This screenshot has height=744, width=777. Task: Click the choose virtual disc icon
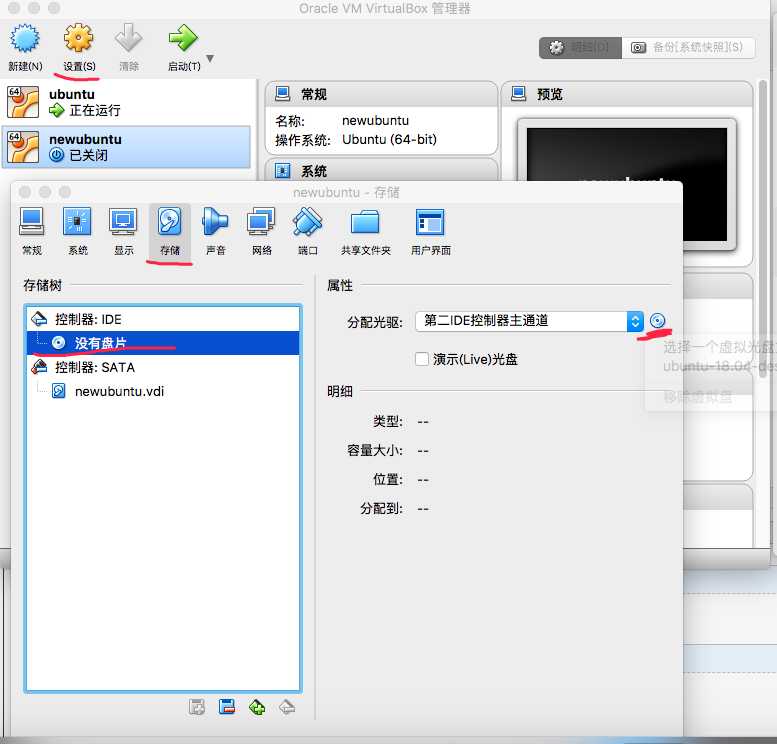tap(657, 321)
